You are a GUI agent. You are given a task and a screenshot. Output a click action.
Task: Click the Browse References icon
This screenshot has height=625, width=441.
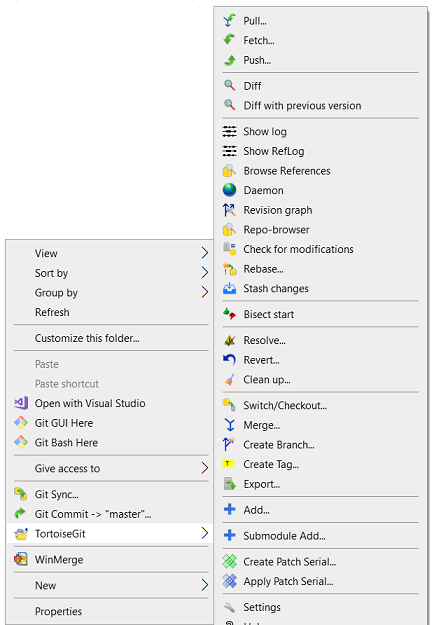[x=229, y=171]
